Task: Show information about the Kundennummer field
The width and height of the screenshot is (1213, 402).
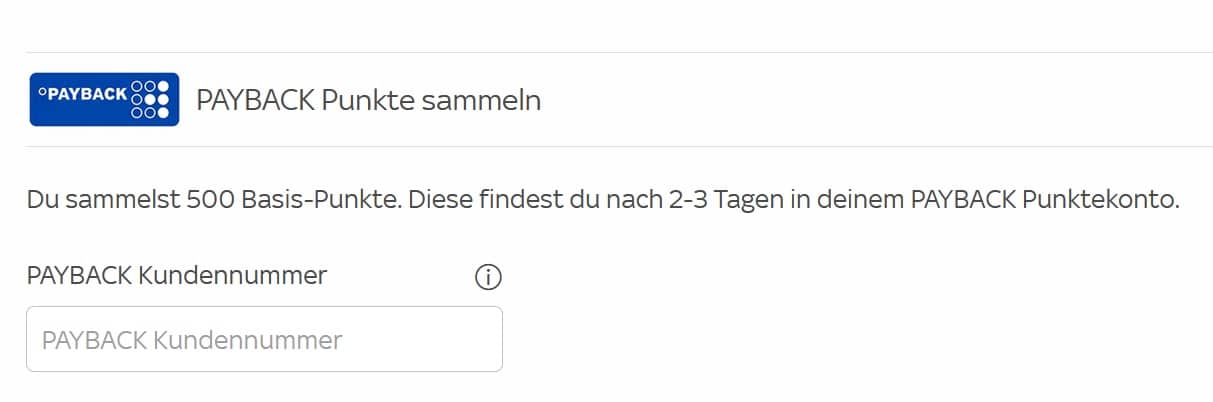Action: point(487,277)
